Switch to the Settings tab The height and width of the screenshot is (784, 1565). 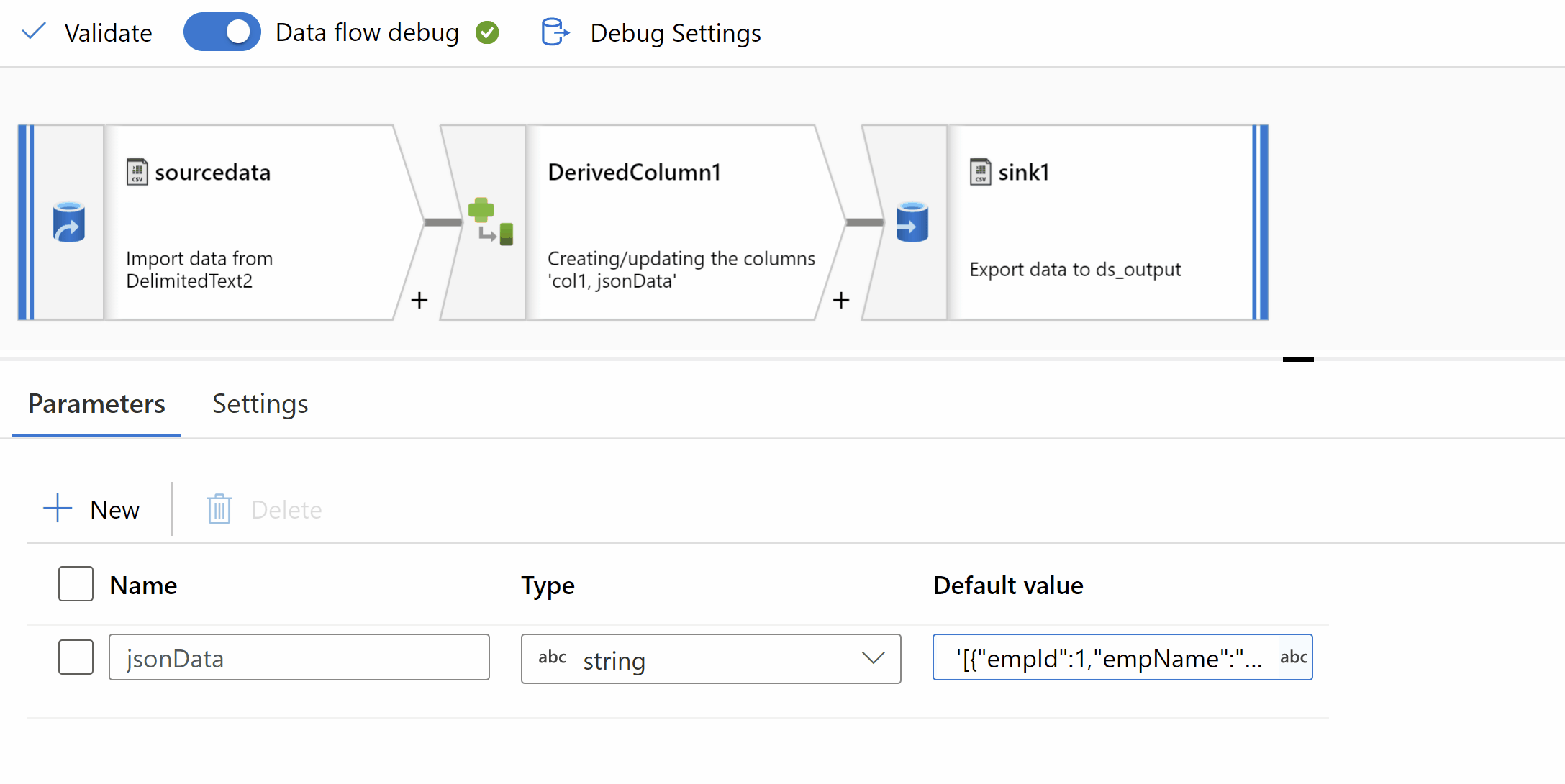coord(260,404)
